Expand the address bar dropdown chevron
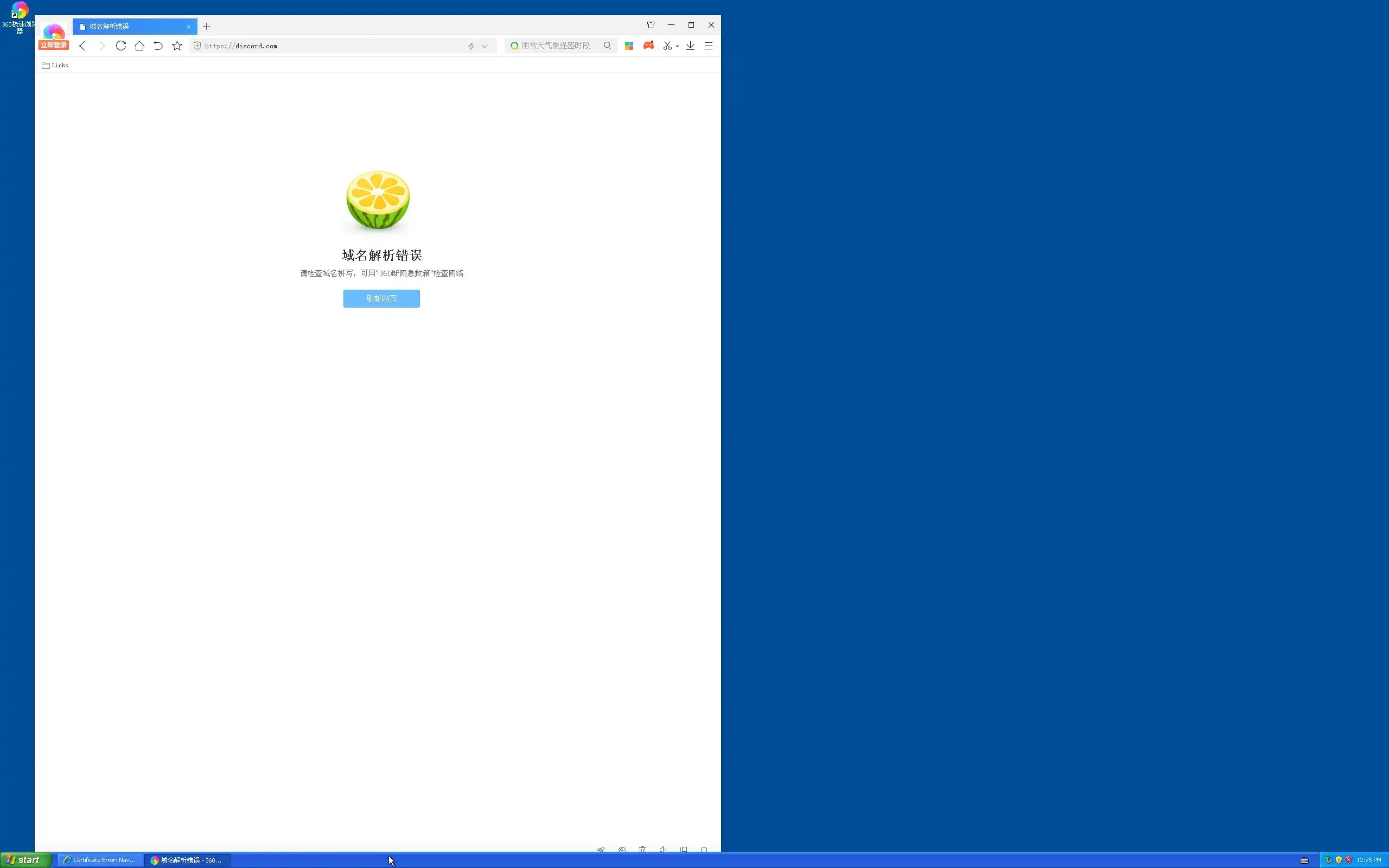 (485, 46)
